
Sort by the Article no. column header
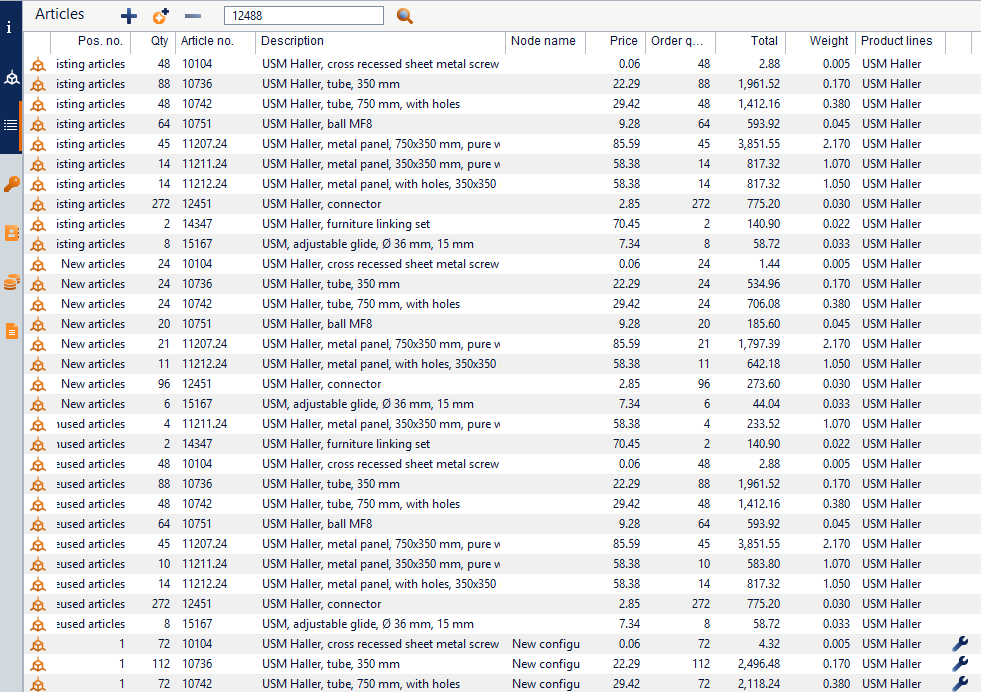[x=207, y=41]
